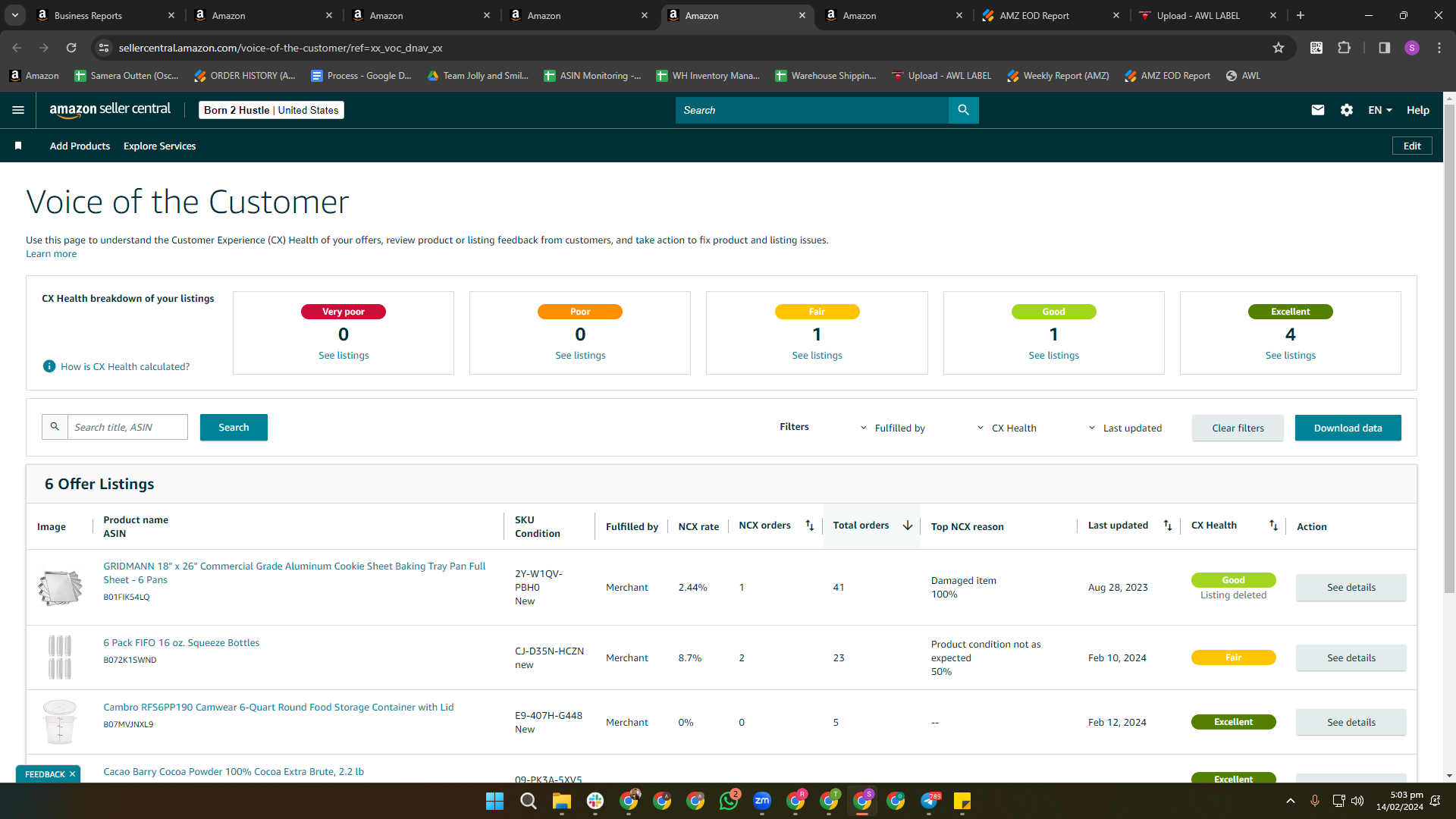The width and height of the screenshot is (1456, 819).
Task: Click the magnifier button beside the top Search bar
Action: pyautogui.click(x=963, y=110)
